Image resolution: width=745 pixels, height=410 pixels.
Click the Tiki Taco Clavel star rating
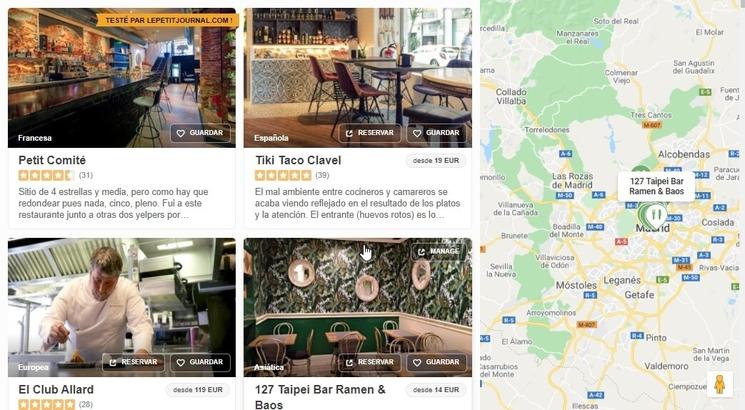[x=283, y=175]
